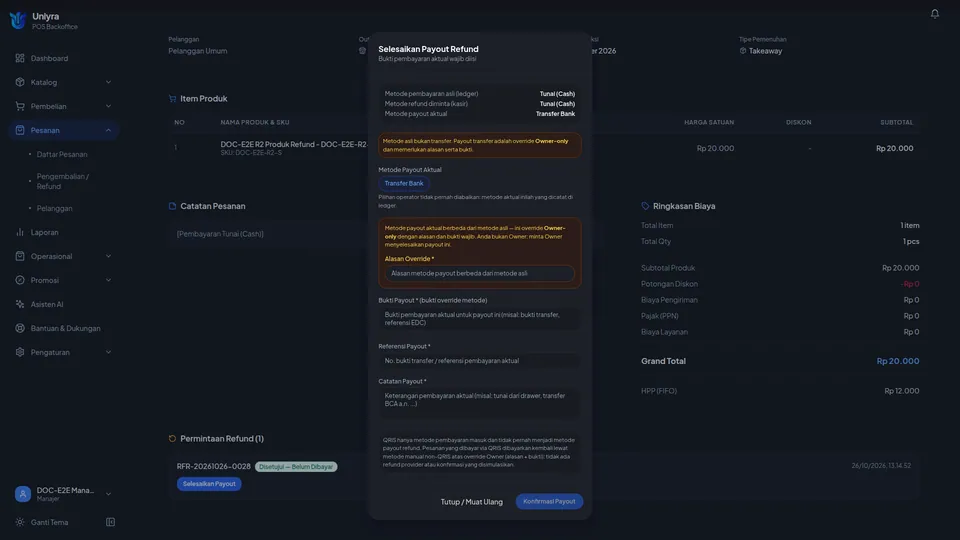Click the Subtotal column header
This screenshot has width=960, height=540.
coord(896,122)
